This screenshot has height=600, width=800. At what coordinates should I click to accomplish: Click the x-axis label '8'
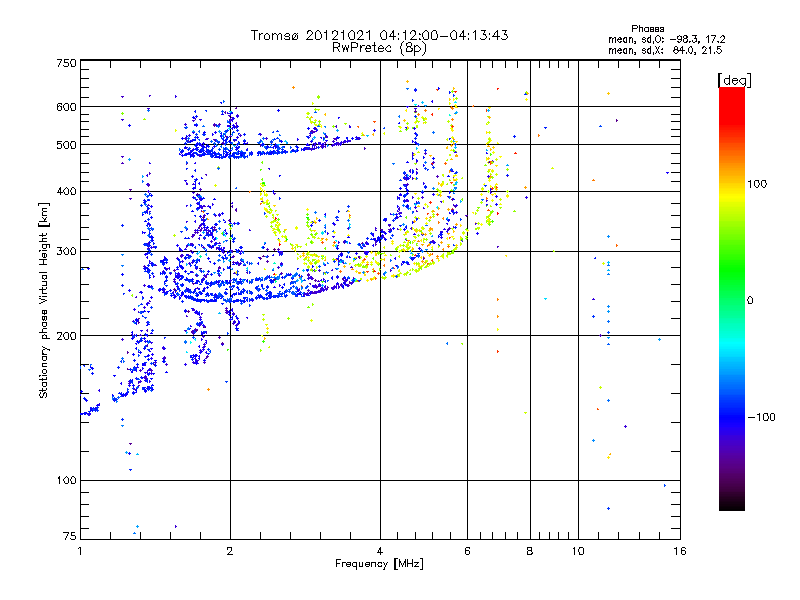coord(530,551)
